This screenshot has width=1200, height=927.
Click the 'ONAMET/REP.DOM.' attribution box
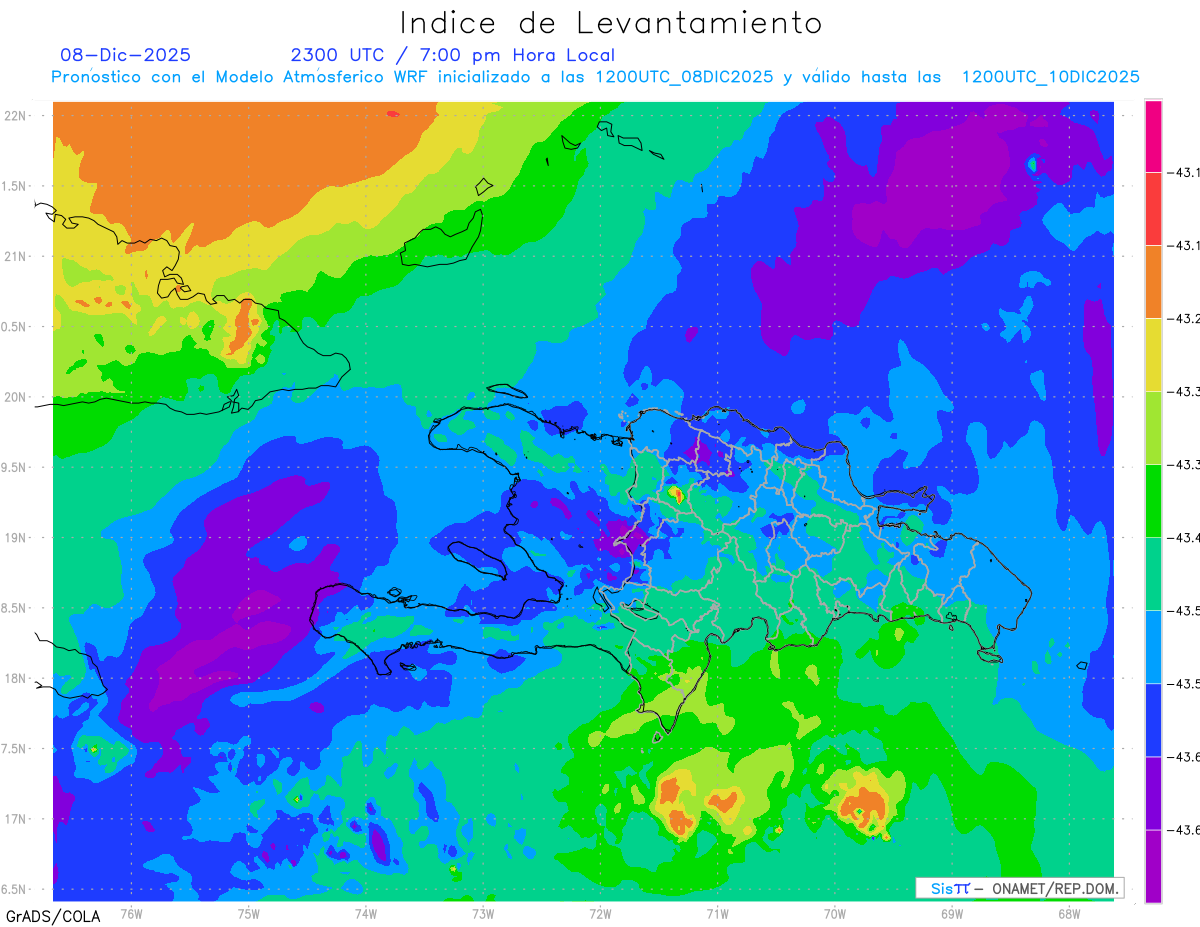click(x=1019, y=888)
